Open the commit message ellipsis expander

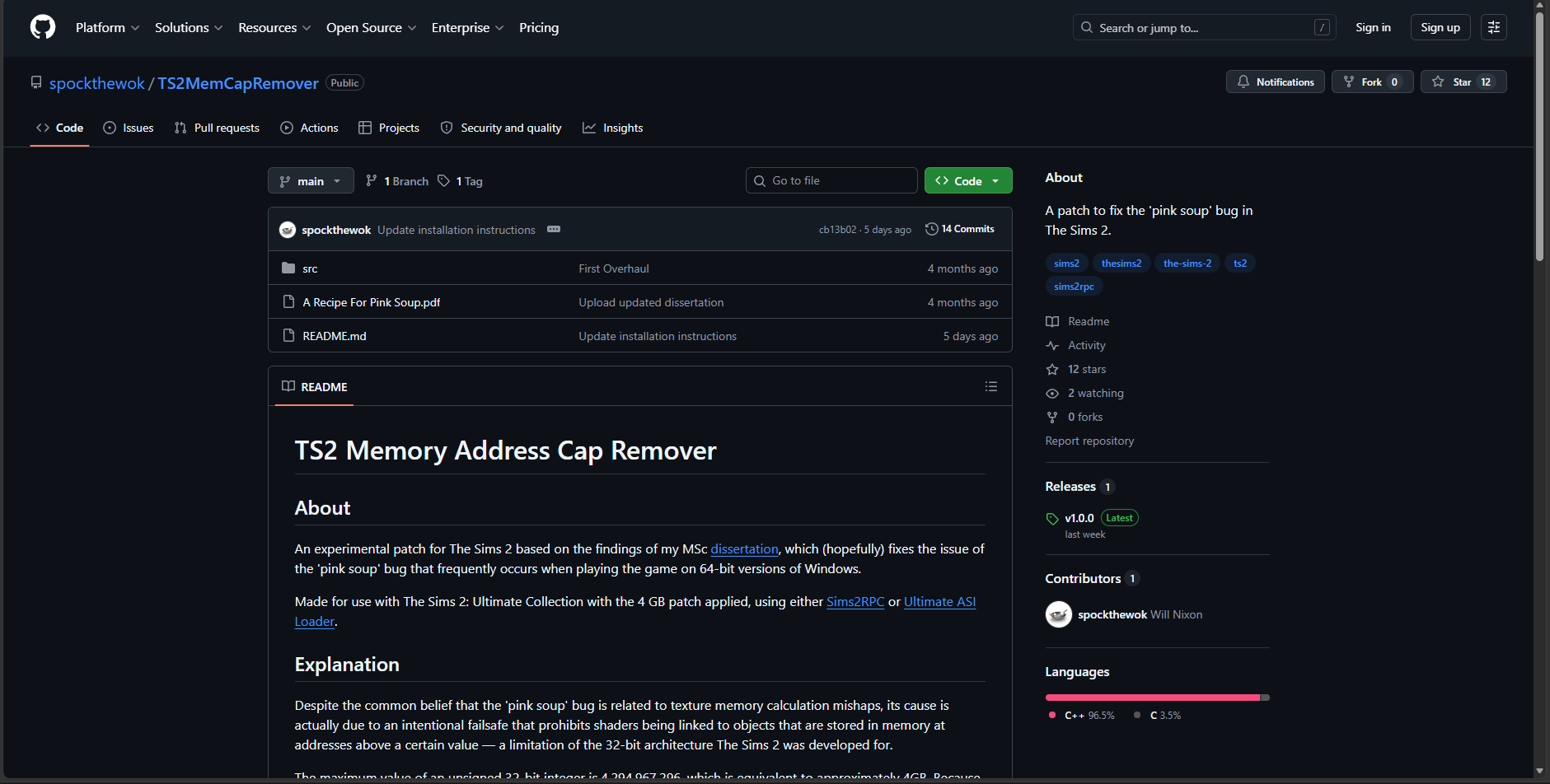coord(554,229)
